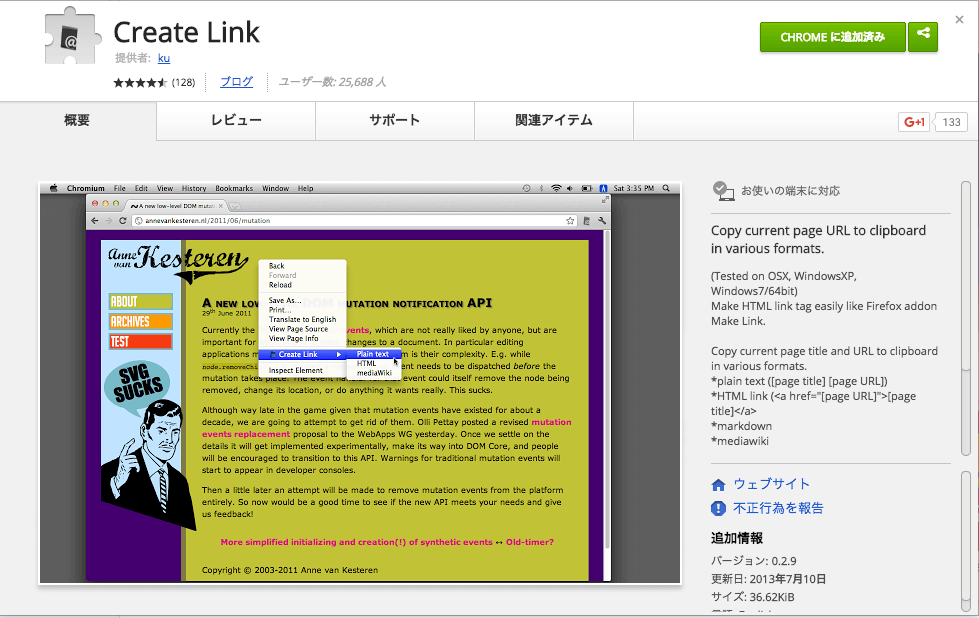Click Translate to English menu entry
Viewport: 979px width, 618px height.
point(303,319)
